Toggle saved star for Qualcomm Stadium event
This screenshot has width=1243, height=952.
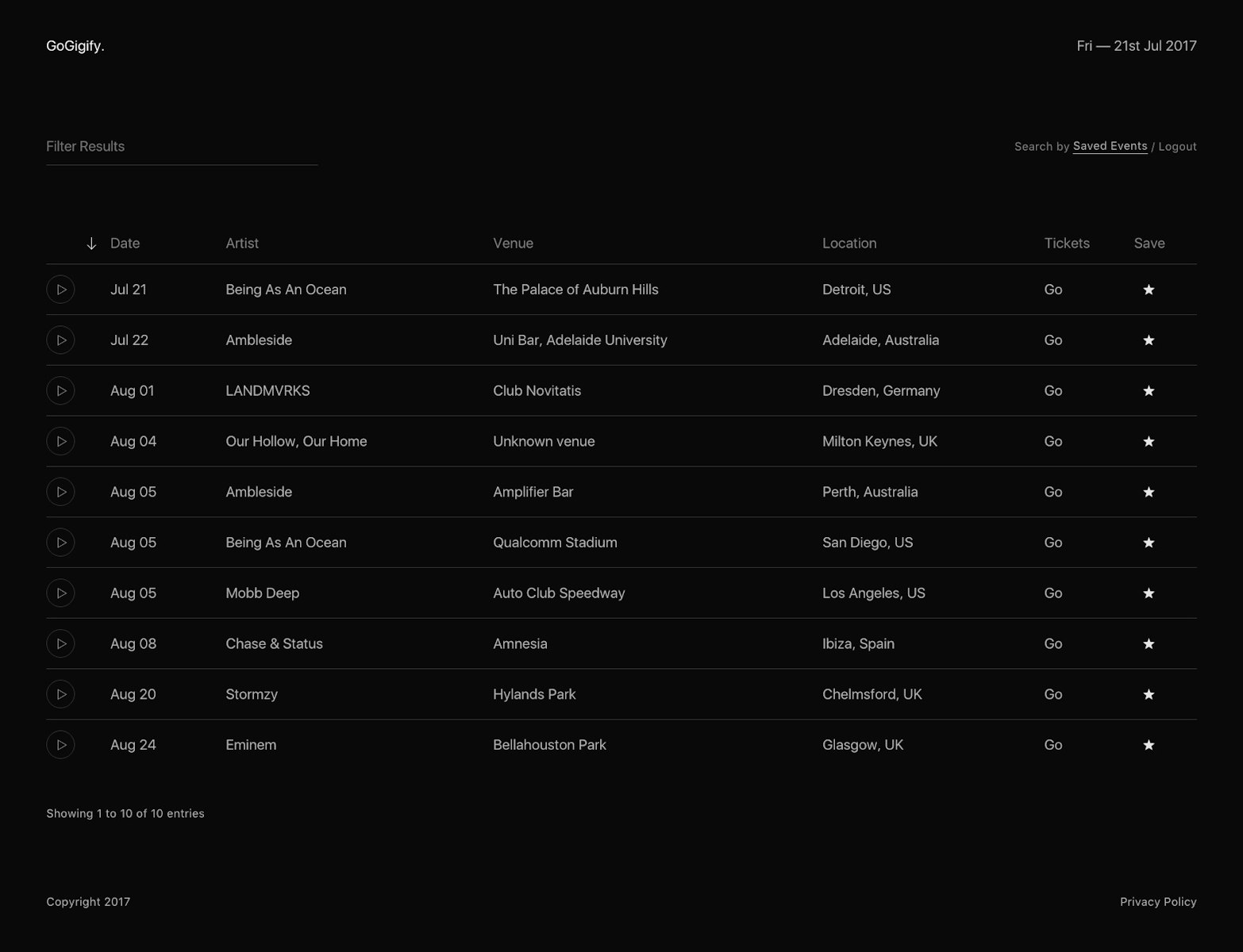click(1148, 543)
